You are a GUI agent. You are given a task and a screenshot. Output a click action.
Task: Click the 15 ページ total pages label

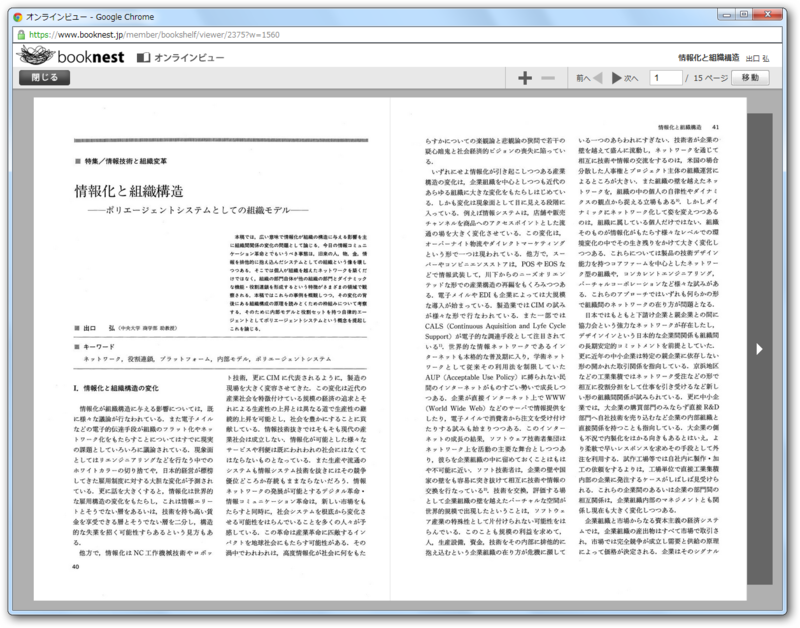click(x=710, y=78)
